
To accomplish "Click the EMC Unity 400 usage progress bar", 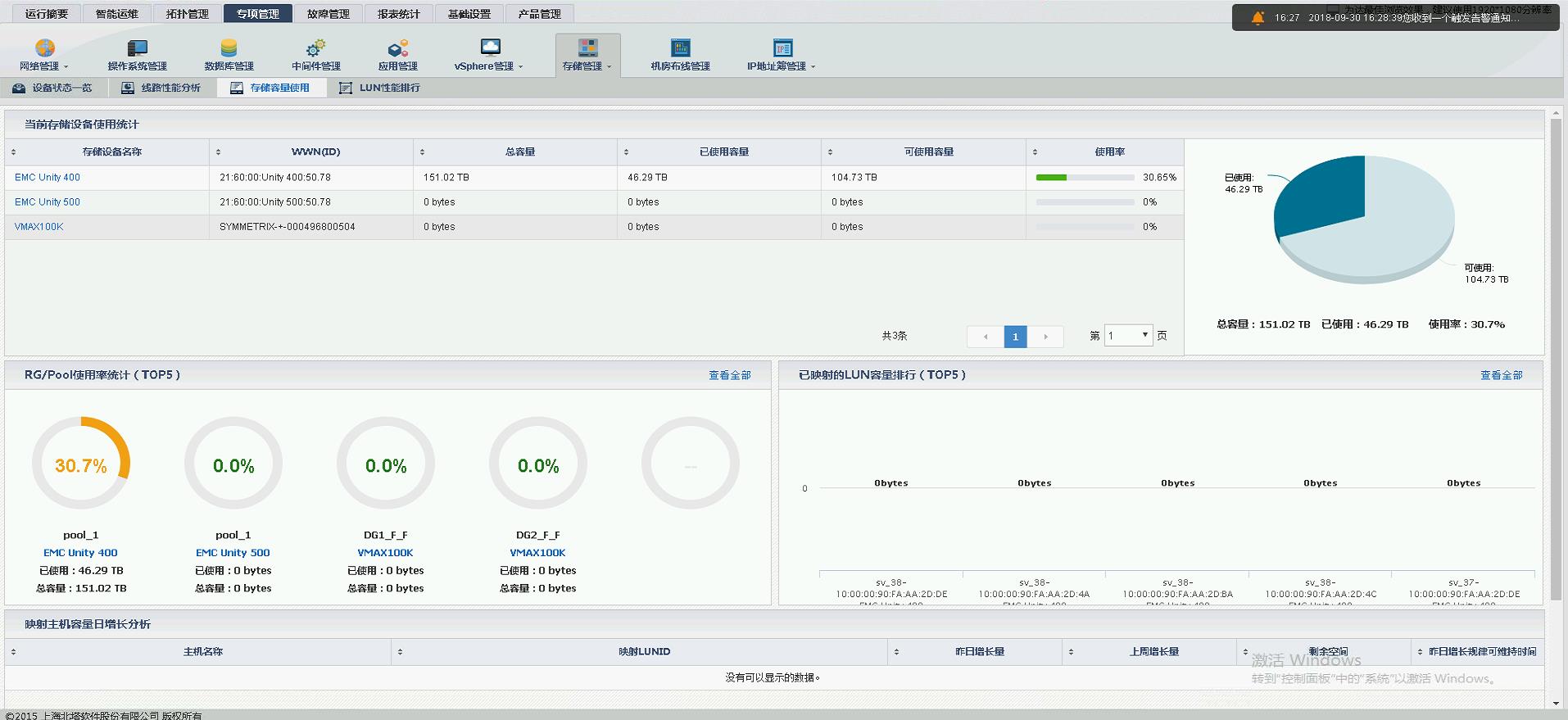I will pos(1085,178).
